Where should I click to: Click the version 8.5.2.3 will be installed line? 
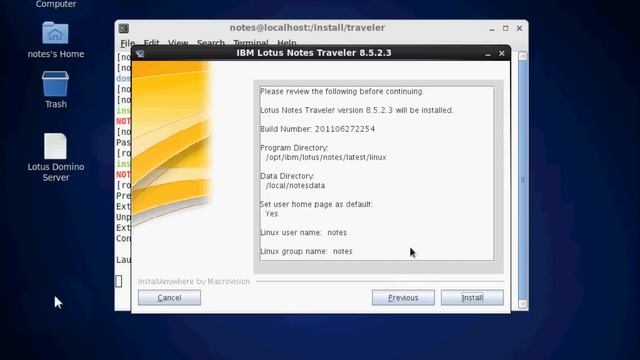357,110
